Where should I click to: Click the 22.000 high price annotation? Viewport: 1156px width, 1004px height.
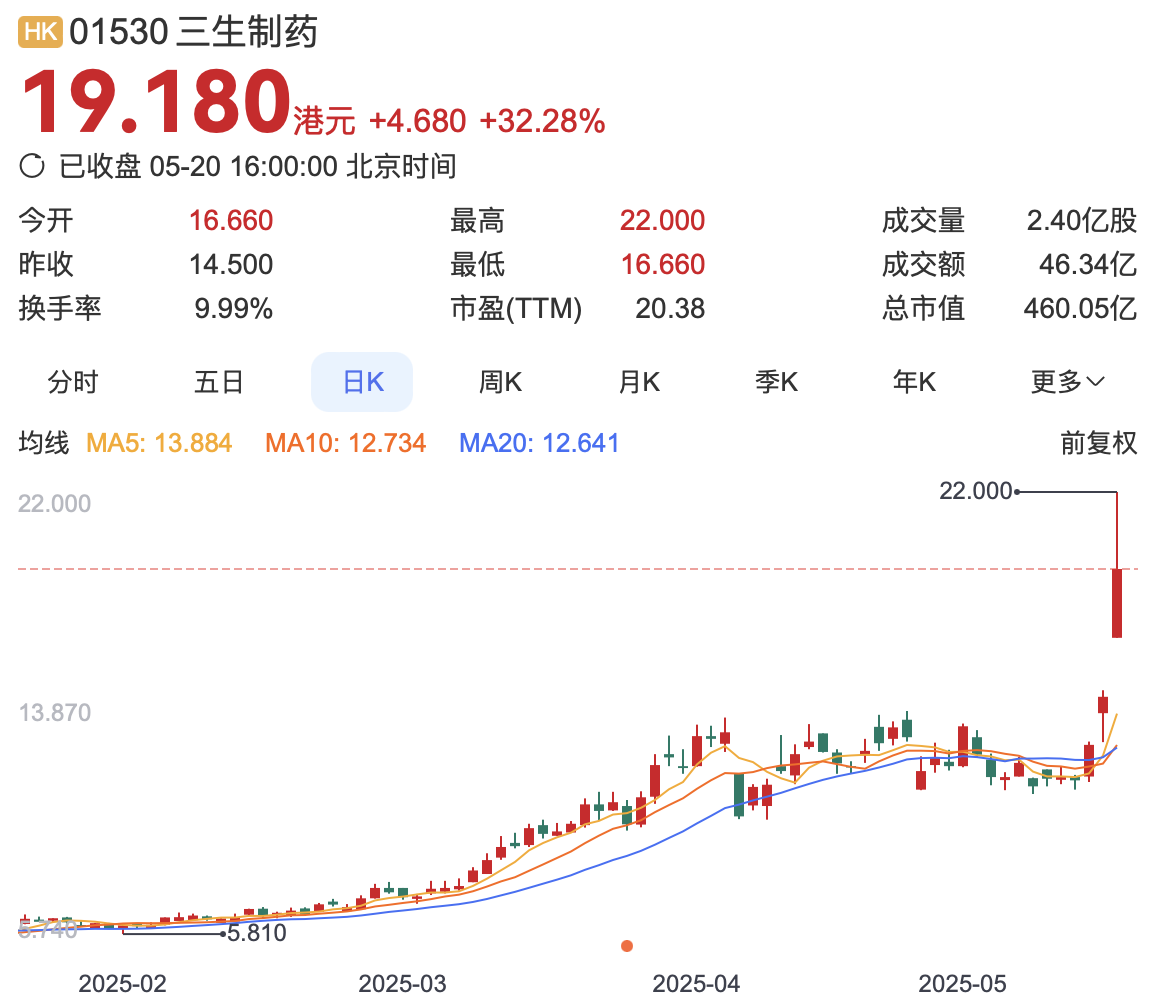click(x=975, y=491)
